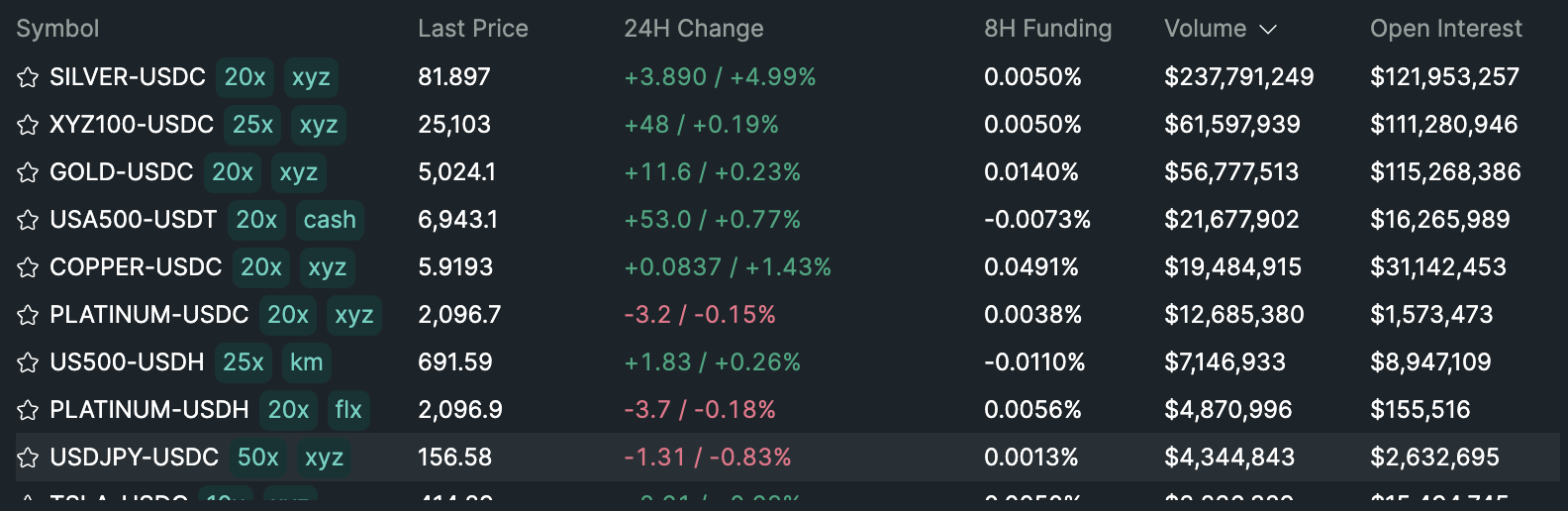Sort by Volume using the chevron arrow
This screenshot has height=511, width=1568.
pos(1268,30)
